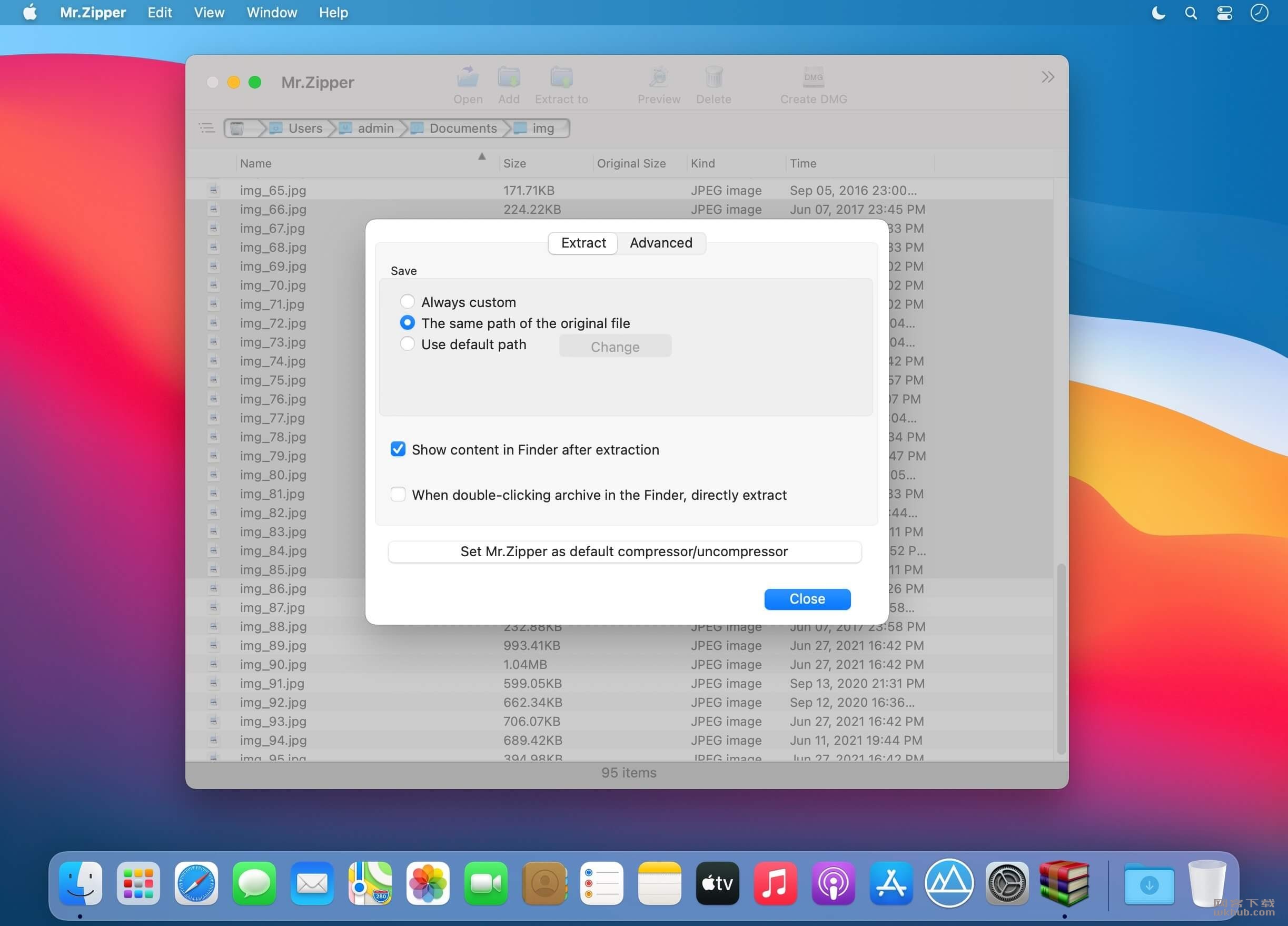Open the View menu

pos(209,13)
